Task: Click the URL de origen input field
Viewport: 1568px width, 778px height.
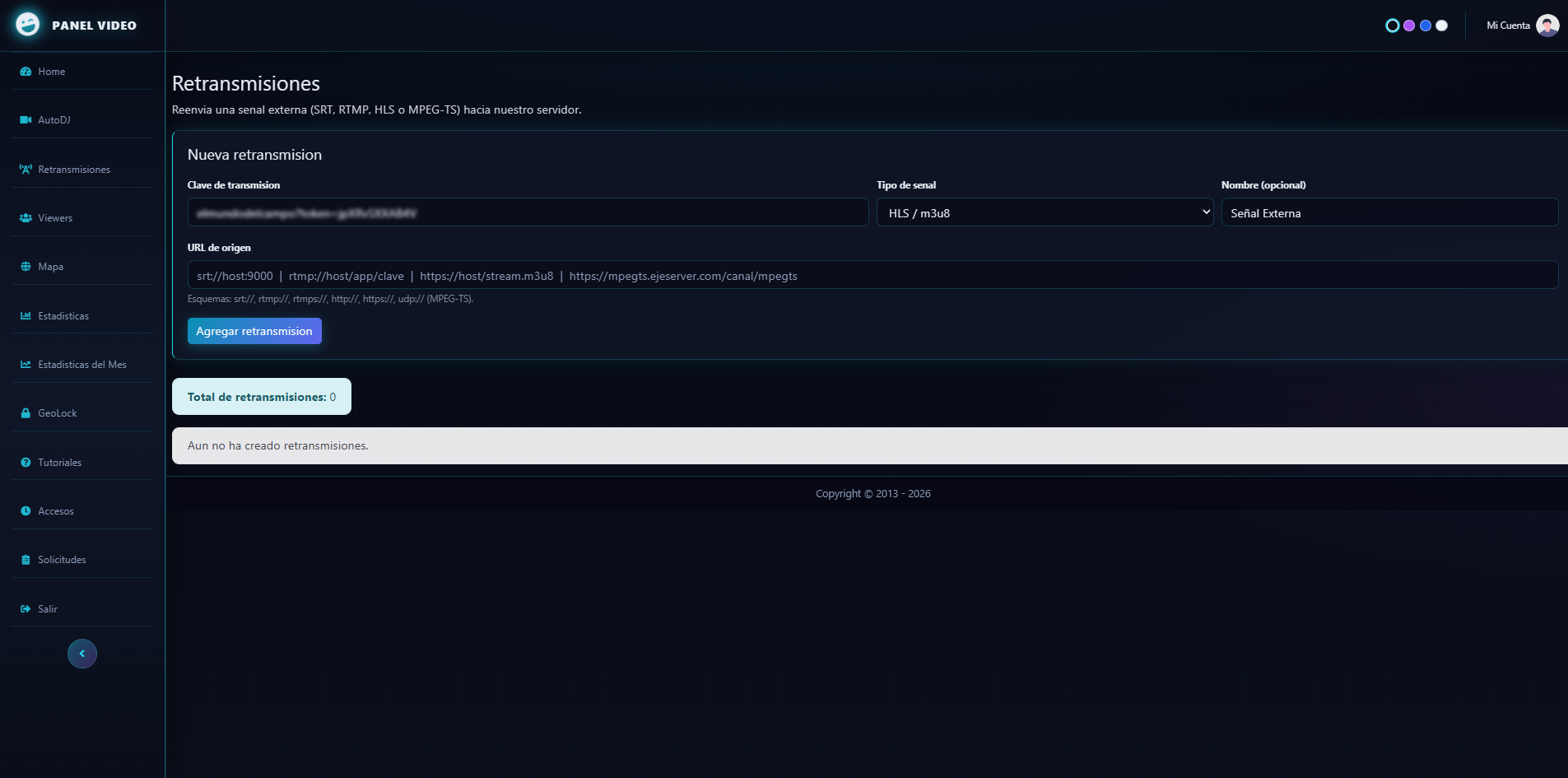Action: click(x=872, y=275)
